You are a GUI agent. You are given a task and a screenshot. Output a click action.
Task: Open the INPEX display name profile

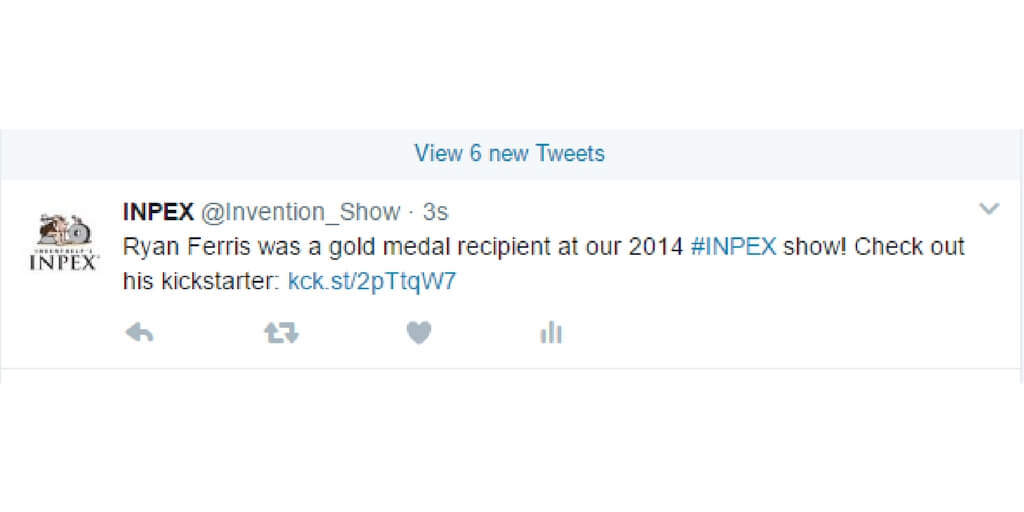158,212
